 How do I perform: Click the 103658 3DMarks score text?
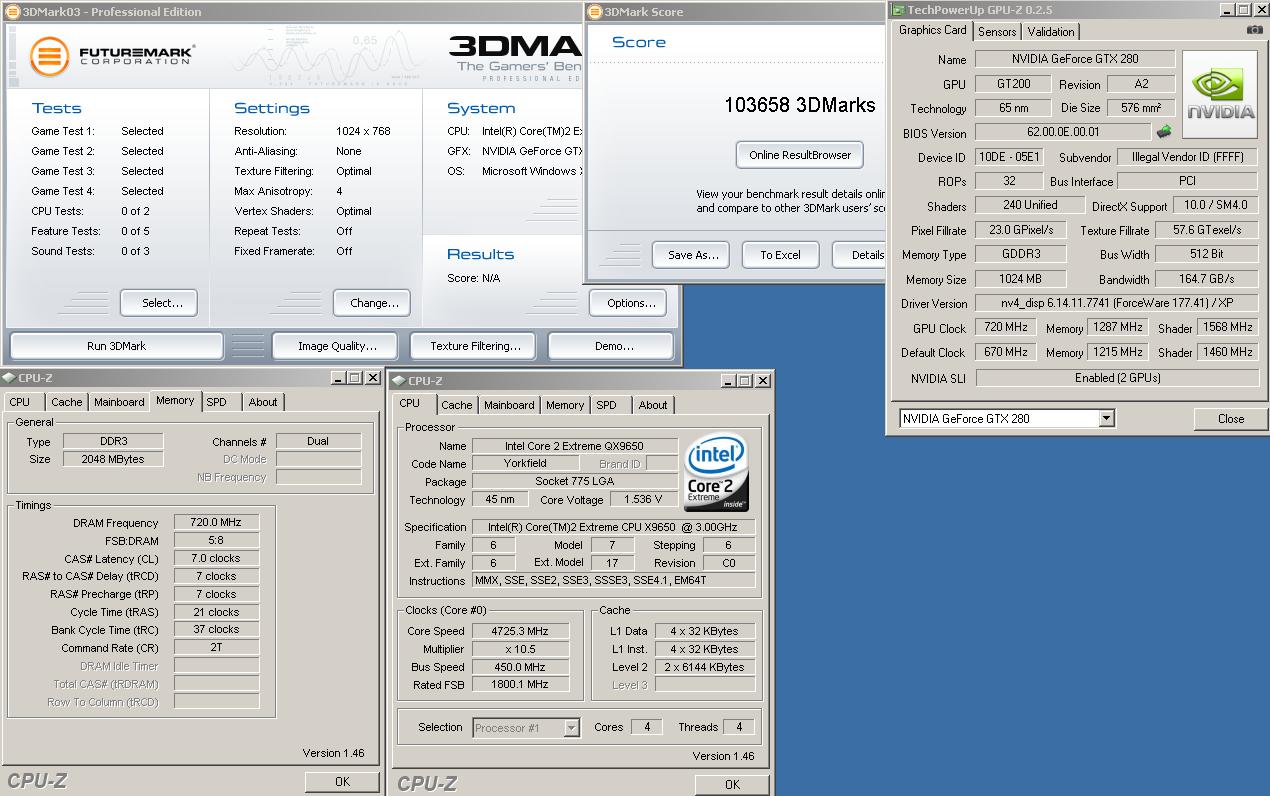point(800,105)
